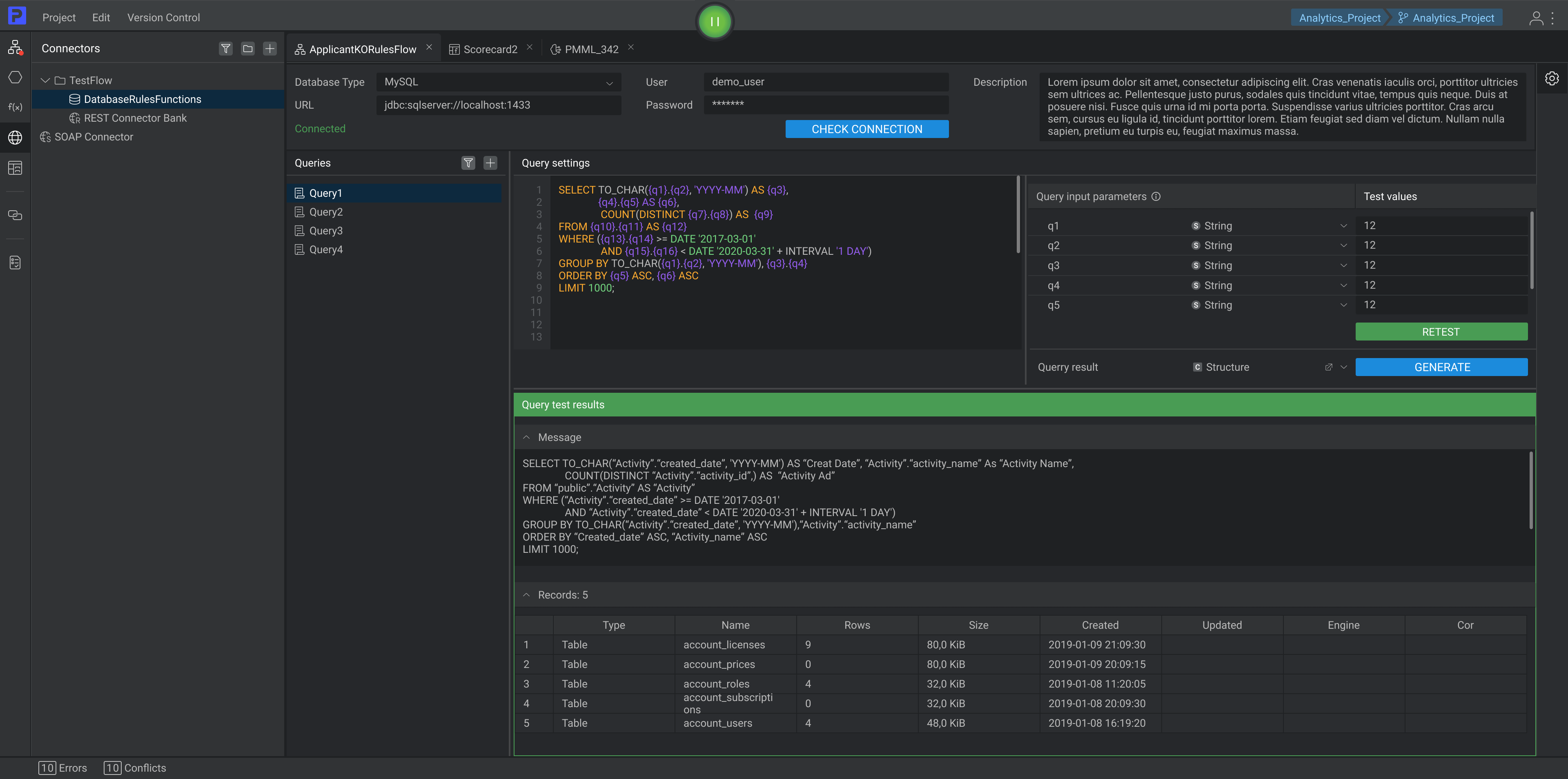This screenshot has height=779, width=1568.
Task: Open the Version Control menu
Action: [x=163, y=18]
